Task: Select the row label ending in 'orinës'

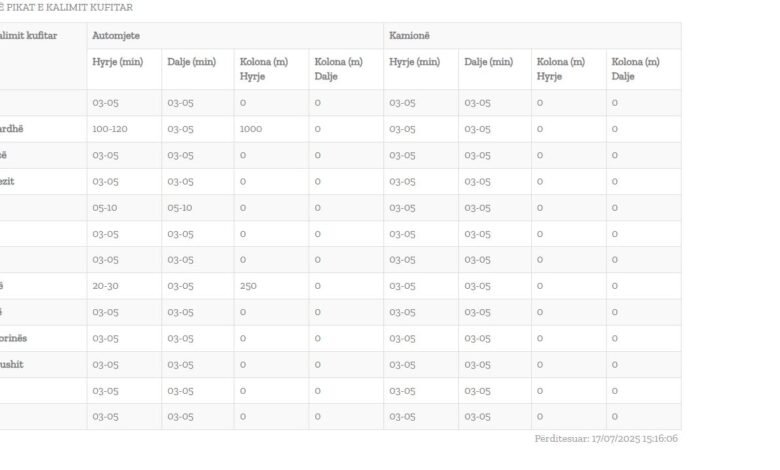Action: point(13,338)
